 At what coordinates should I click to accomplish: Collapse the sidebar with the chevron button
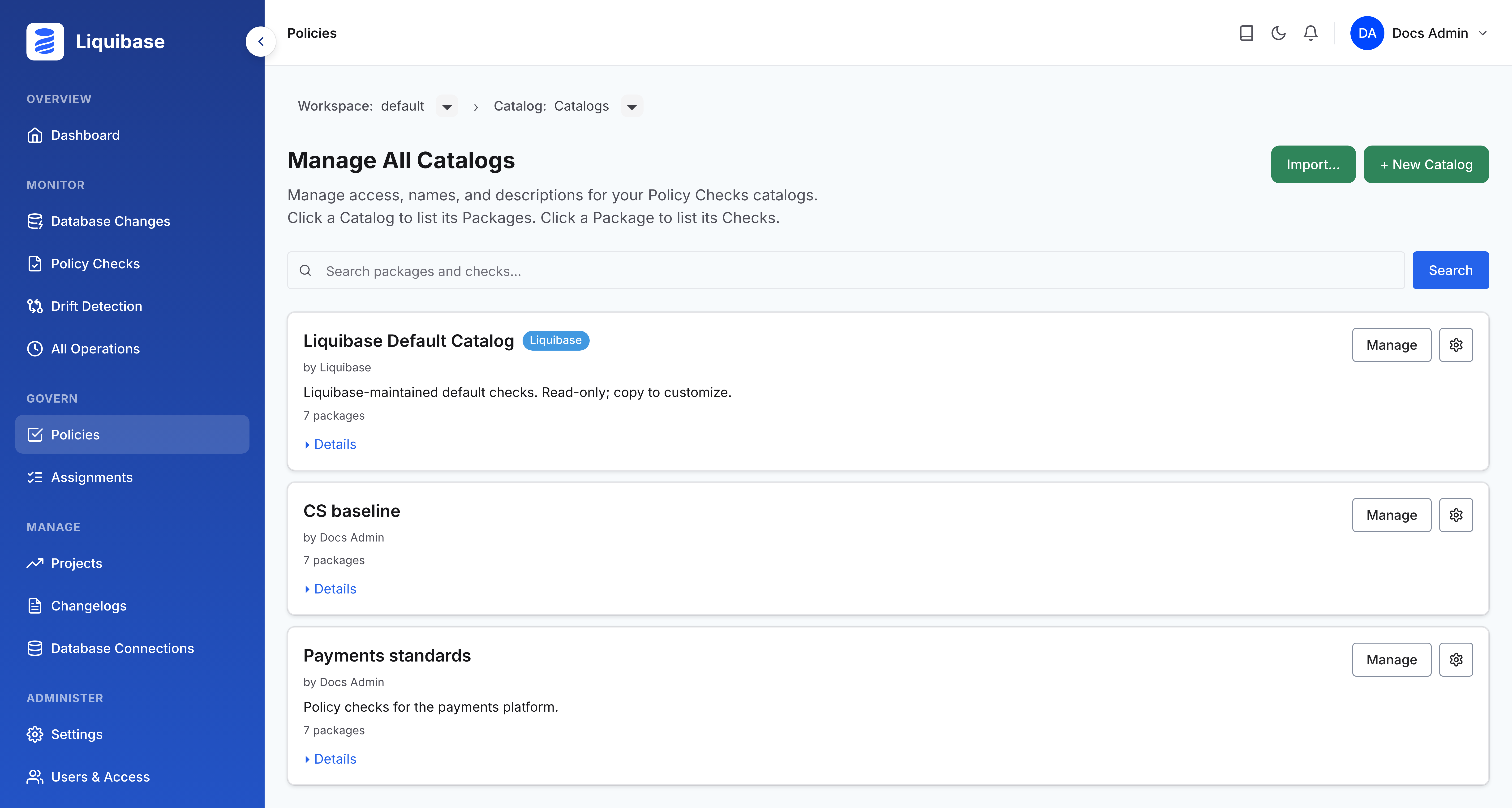tap(261, 42)
